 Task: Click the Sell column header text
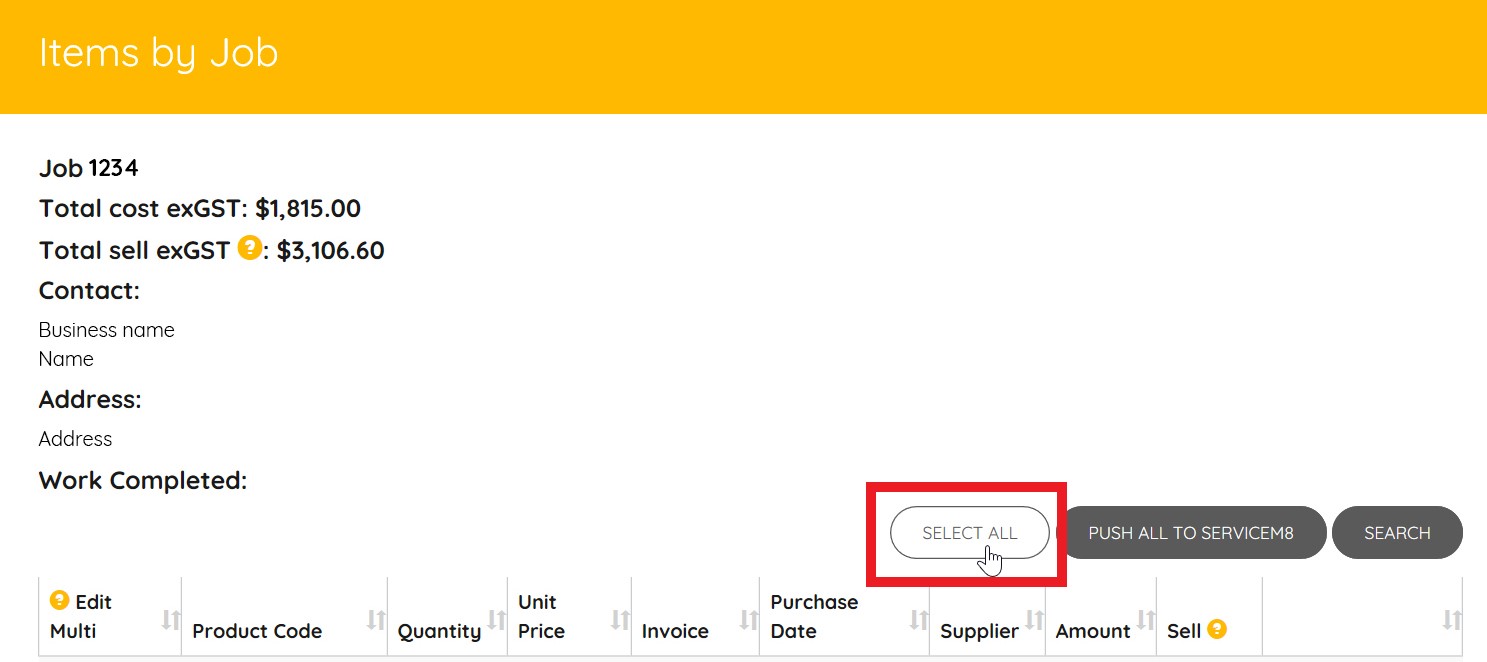pos(1184,631)
